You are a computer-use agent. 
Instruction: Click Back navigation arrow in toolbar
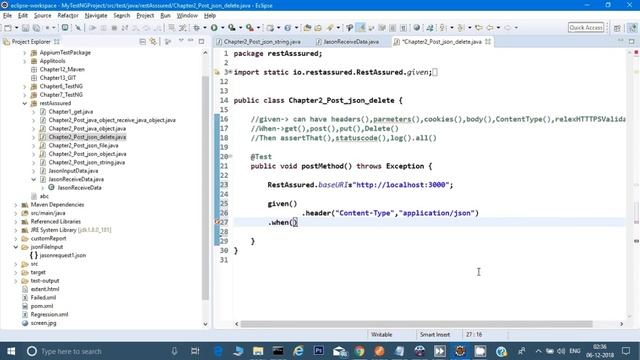(489, 28)
